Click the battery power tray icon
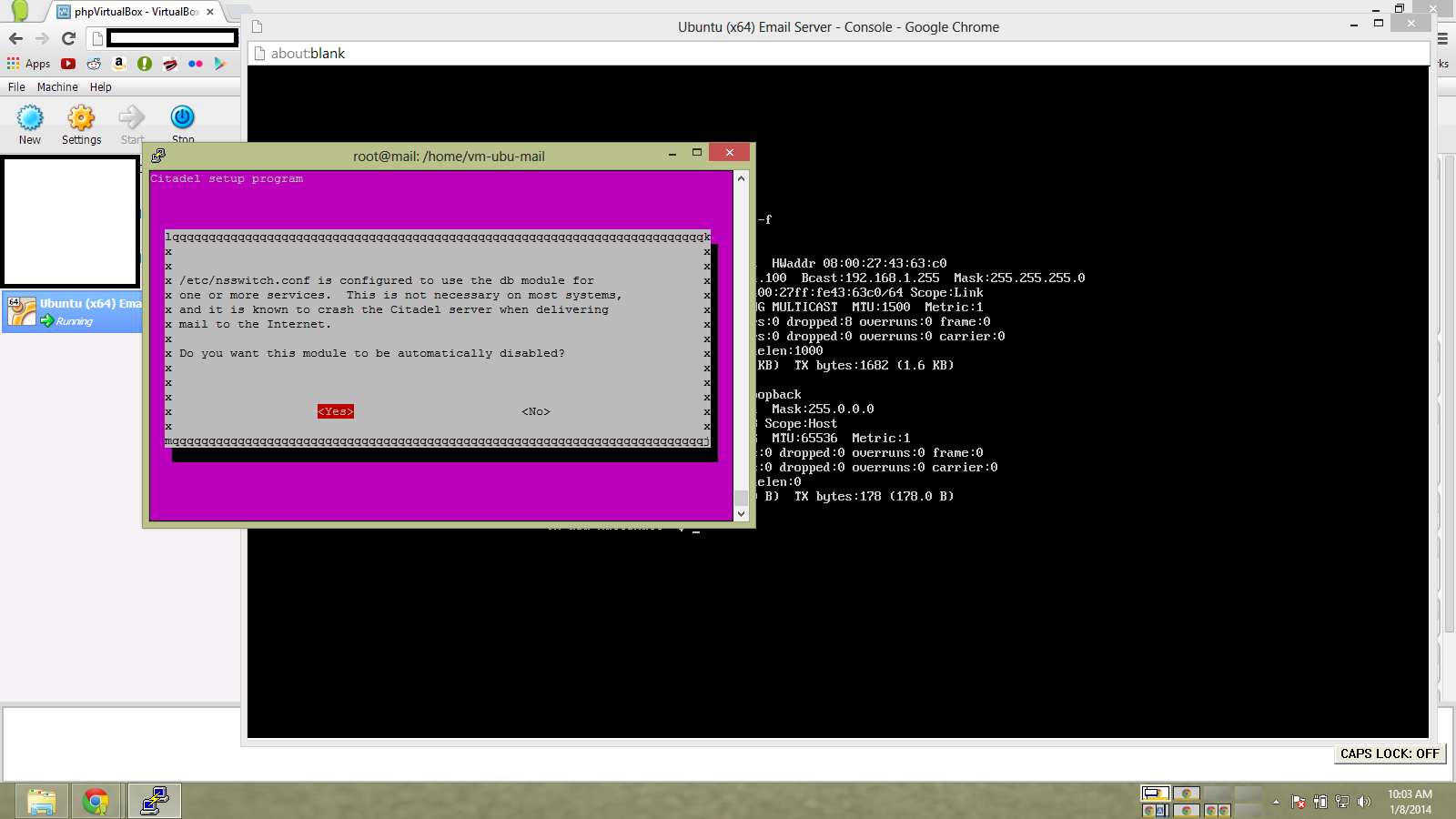Viewport: 1456px width, 819px height. (1320, 802)
